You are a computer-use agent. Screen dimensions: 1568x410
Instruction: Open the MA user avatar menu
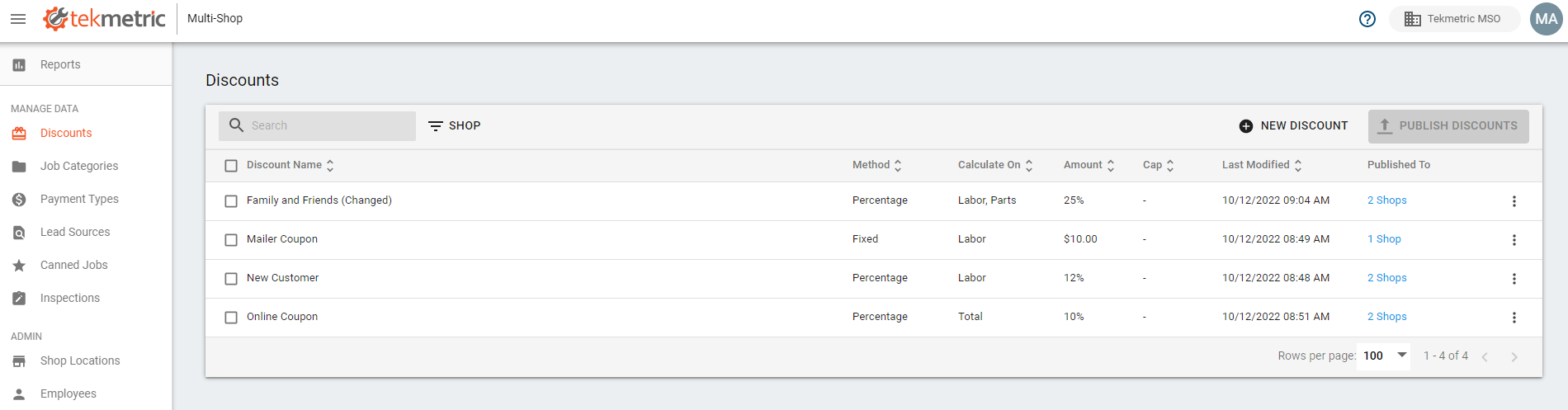click(x=1547, y=19)
